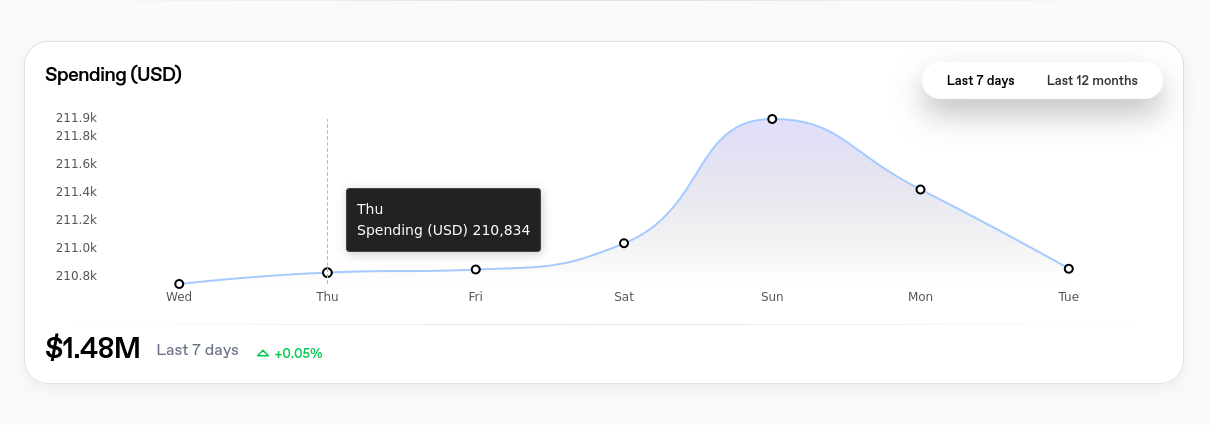Viewport: 1210px width, 425px height.
Task: Click the 210.8k y-axis label
Action: pos(76,276)
